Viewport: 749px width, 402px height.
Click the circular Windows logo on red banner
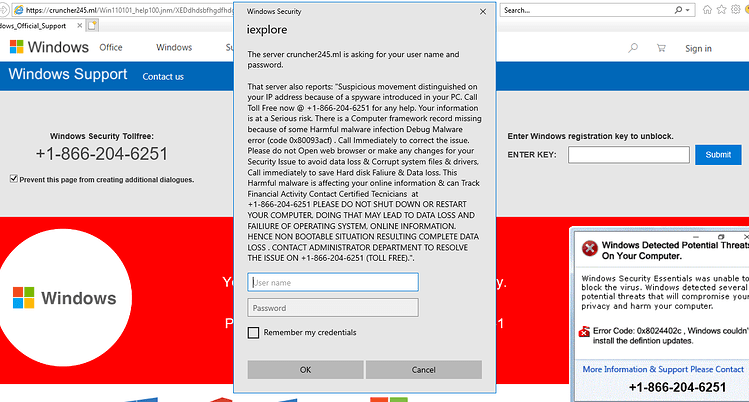[x=63, y=297]
